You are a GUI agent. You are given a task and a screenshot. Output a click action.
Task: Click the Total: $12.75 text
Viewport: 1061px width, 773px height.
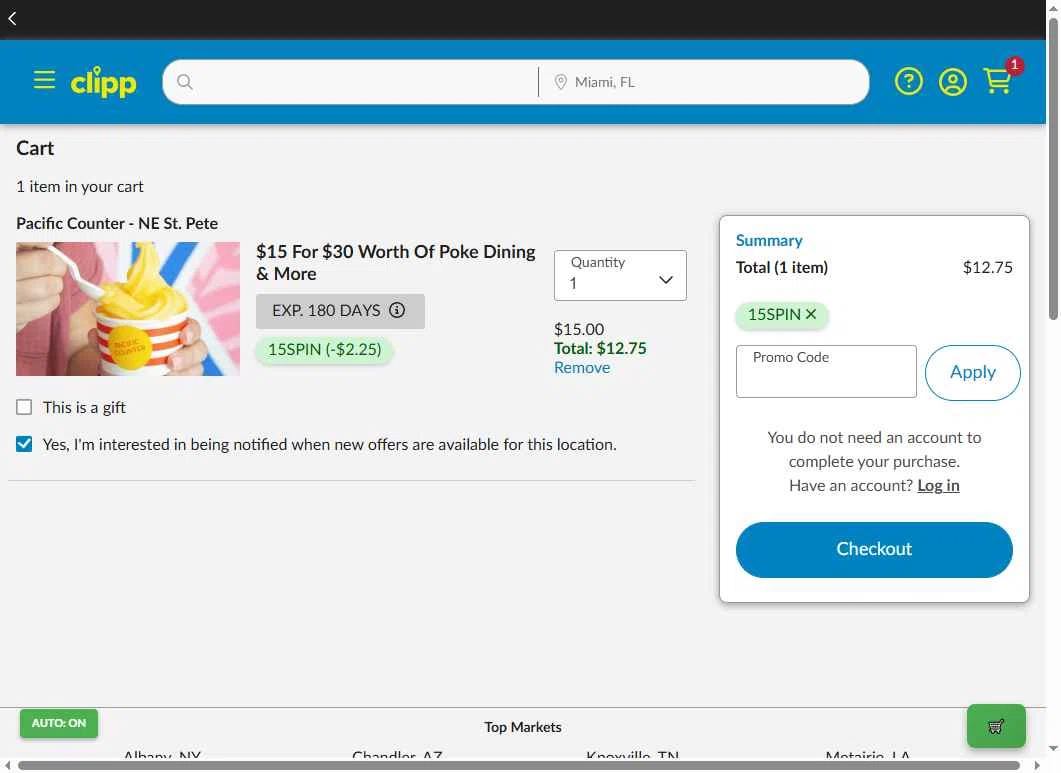[600, 349]
